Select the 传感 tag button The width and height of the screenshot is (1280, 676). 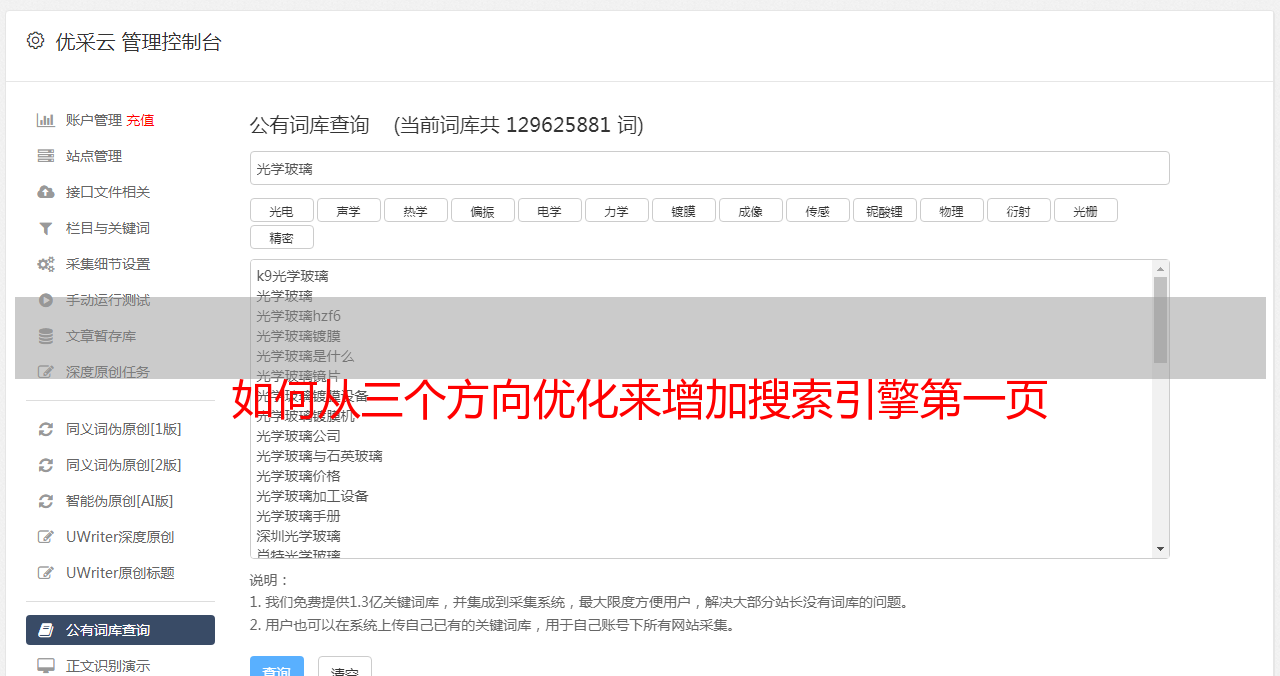click(817, 211)
